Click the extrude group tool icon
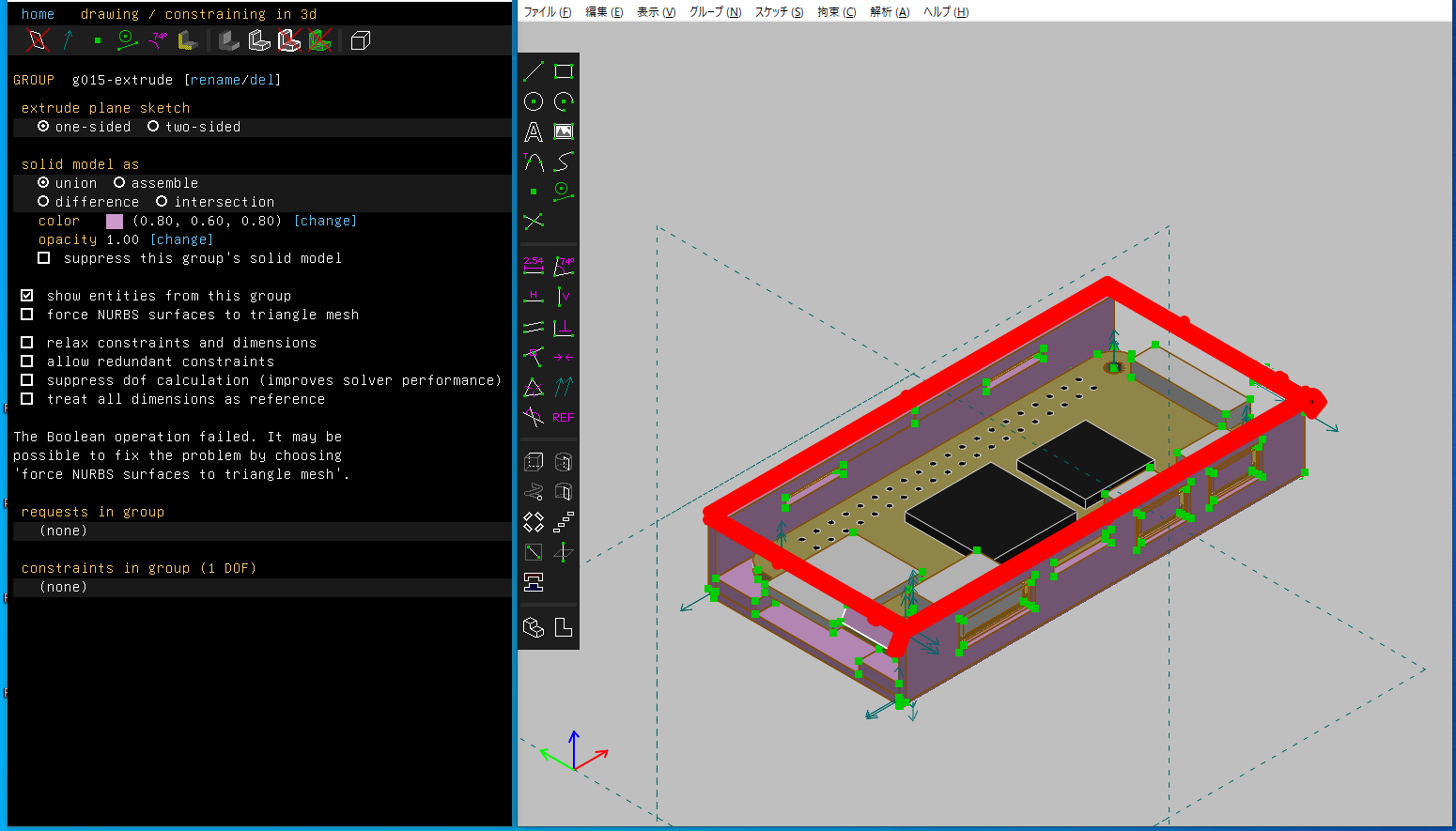Screen dimensions: 1456x831 (x=534, y=462)
